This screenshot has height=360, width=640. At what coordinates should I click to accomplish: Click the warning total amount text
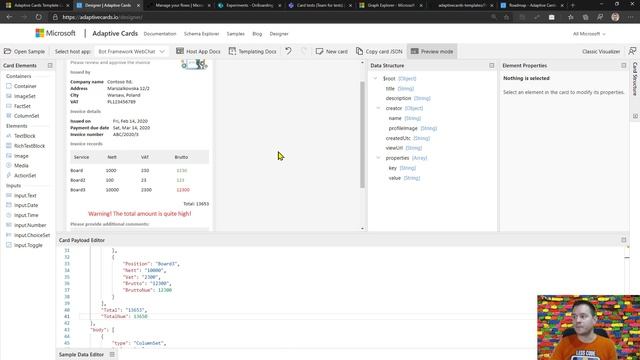pos(140,213)
